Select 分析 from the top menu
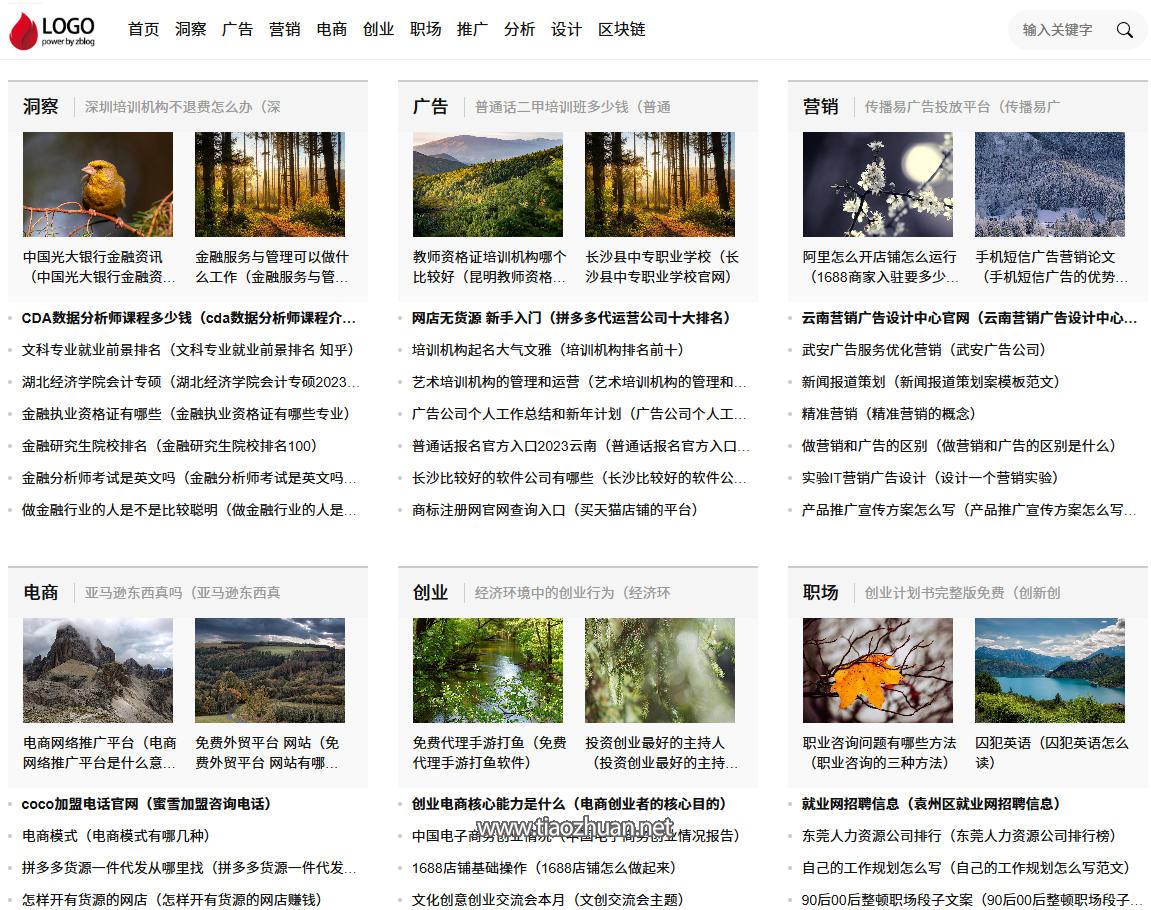This screenshot has height=910, width=1151. point(519,29)
